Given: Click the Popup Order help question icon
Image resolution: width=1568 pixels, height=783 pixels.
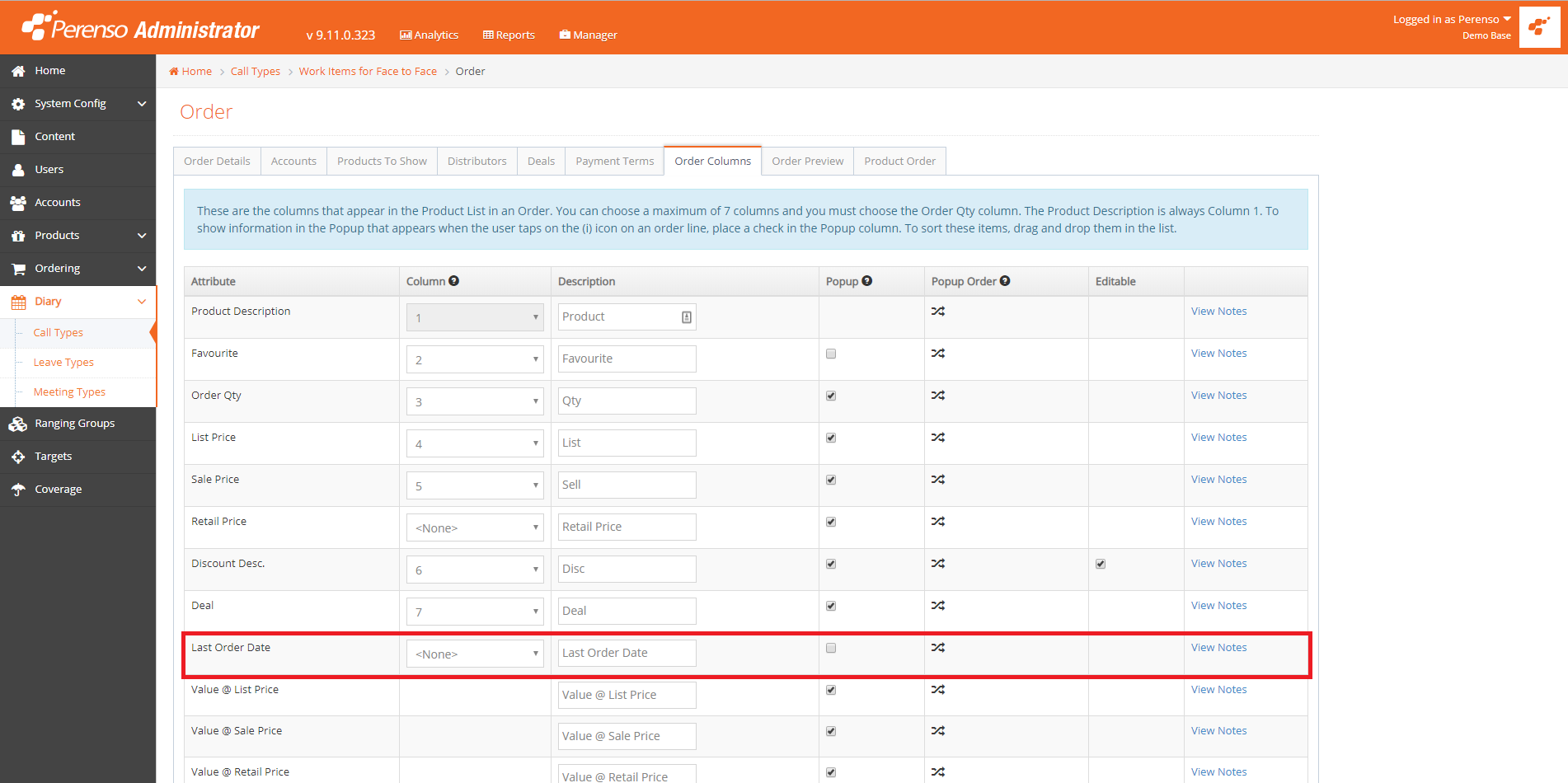Looking at the screenshot, I should tap(1005, 281).
